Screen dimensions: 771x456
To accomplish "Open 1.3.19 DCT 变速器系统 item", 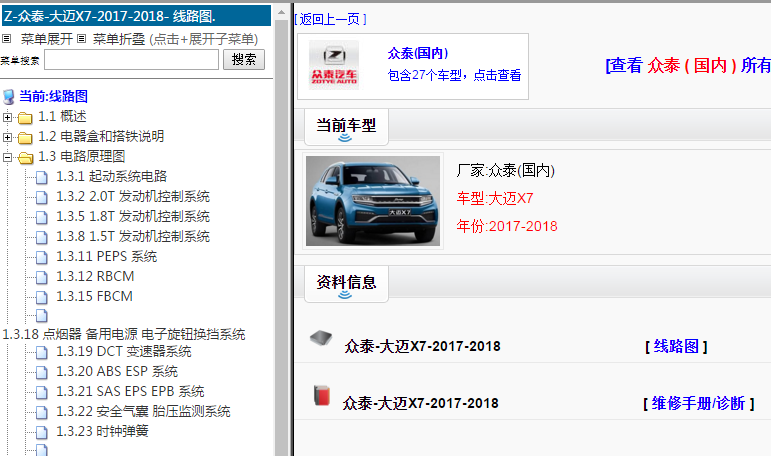I will click(x=124, y=351).
